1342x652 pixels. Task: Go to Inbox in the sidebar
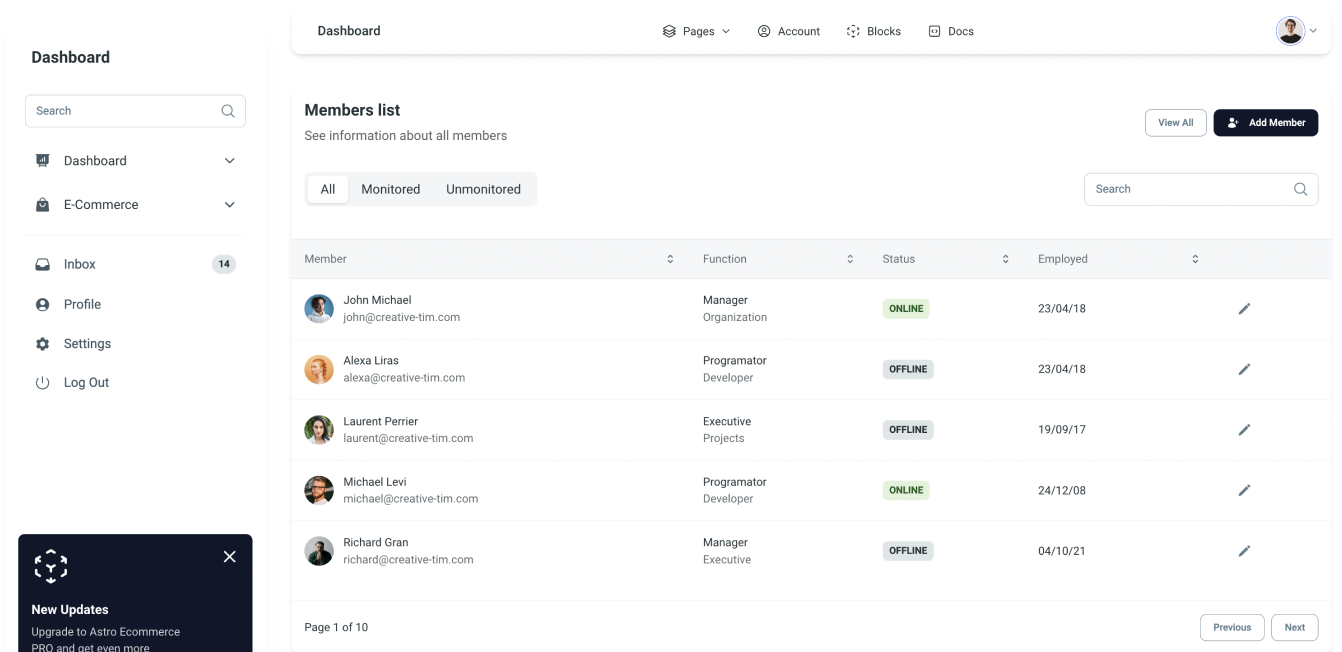pyautogui.click(x=135, y=265)
